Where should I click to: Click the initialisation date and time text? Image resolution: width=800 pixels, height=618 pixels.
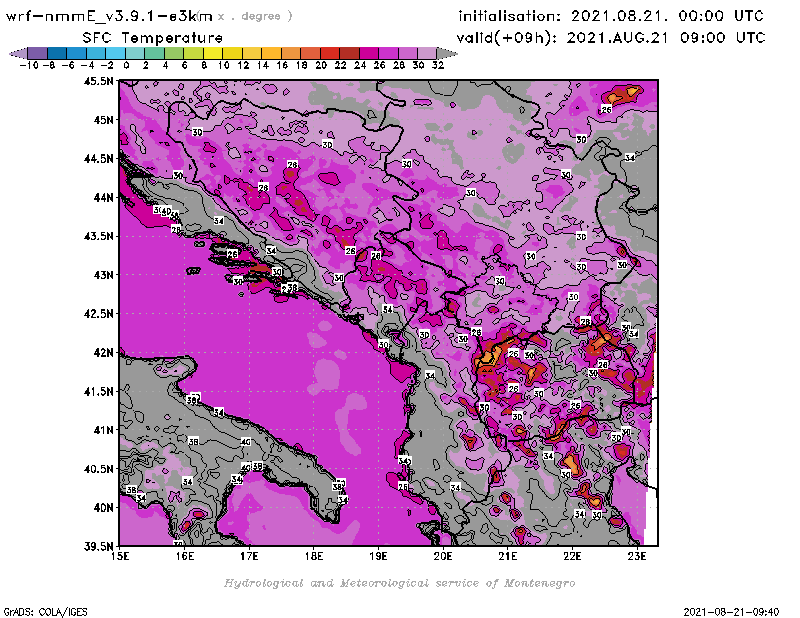(x=610, y=16)
